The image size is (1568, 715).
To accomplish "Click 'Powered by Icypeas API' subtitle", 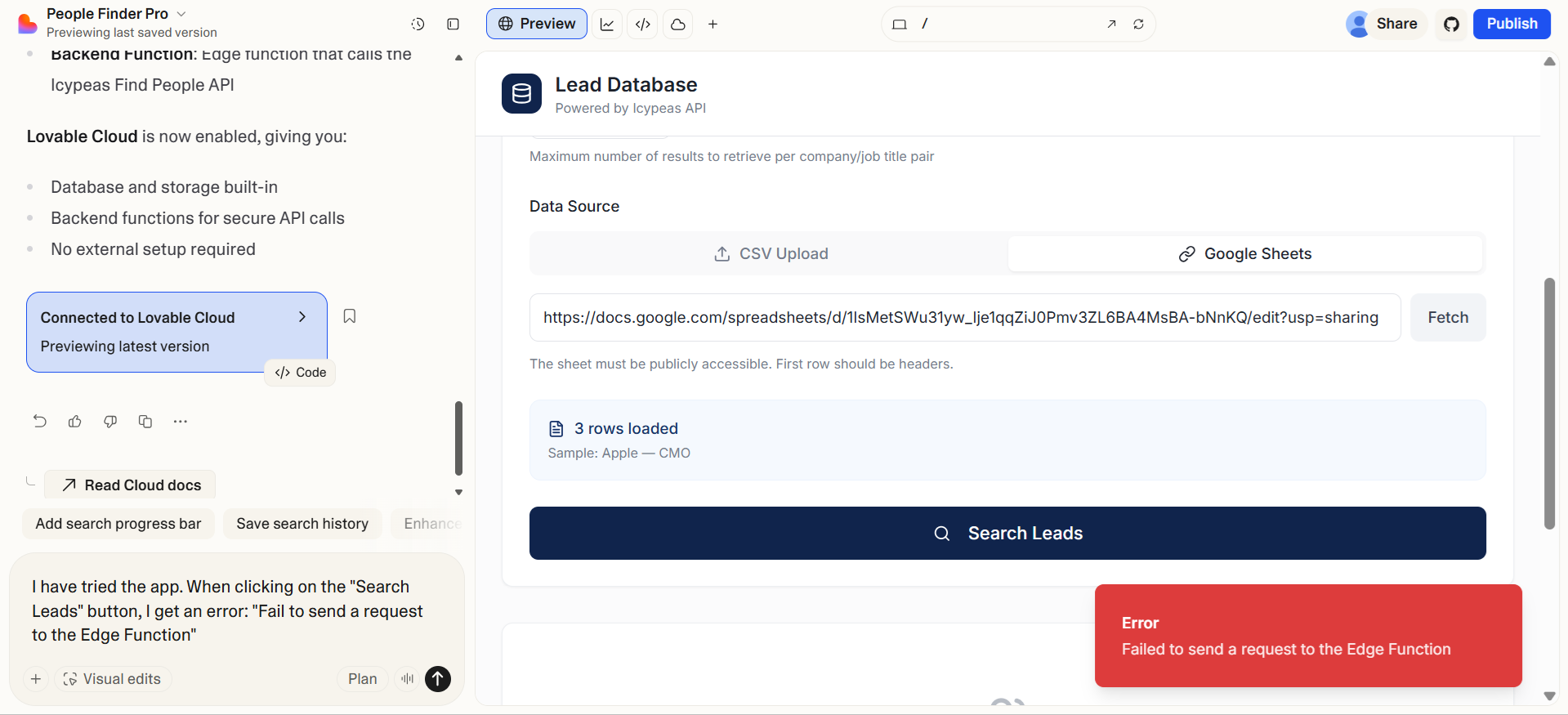I will coord(630,109).
